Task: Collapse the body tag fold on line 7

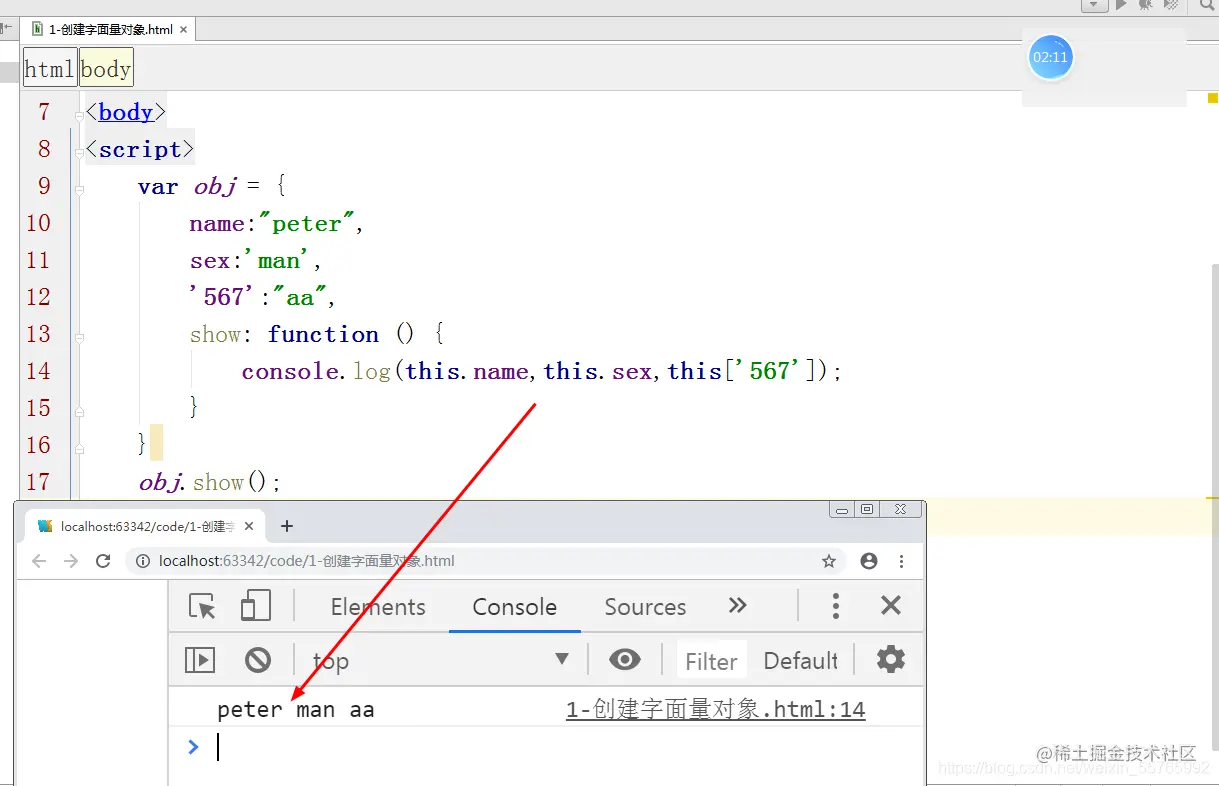Action: (x=79, y=117)
